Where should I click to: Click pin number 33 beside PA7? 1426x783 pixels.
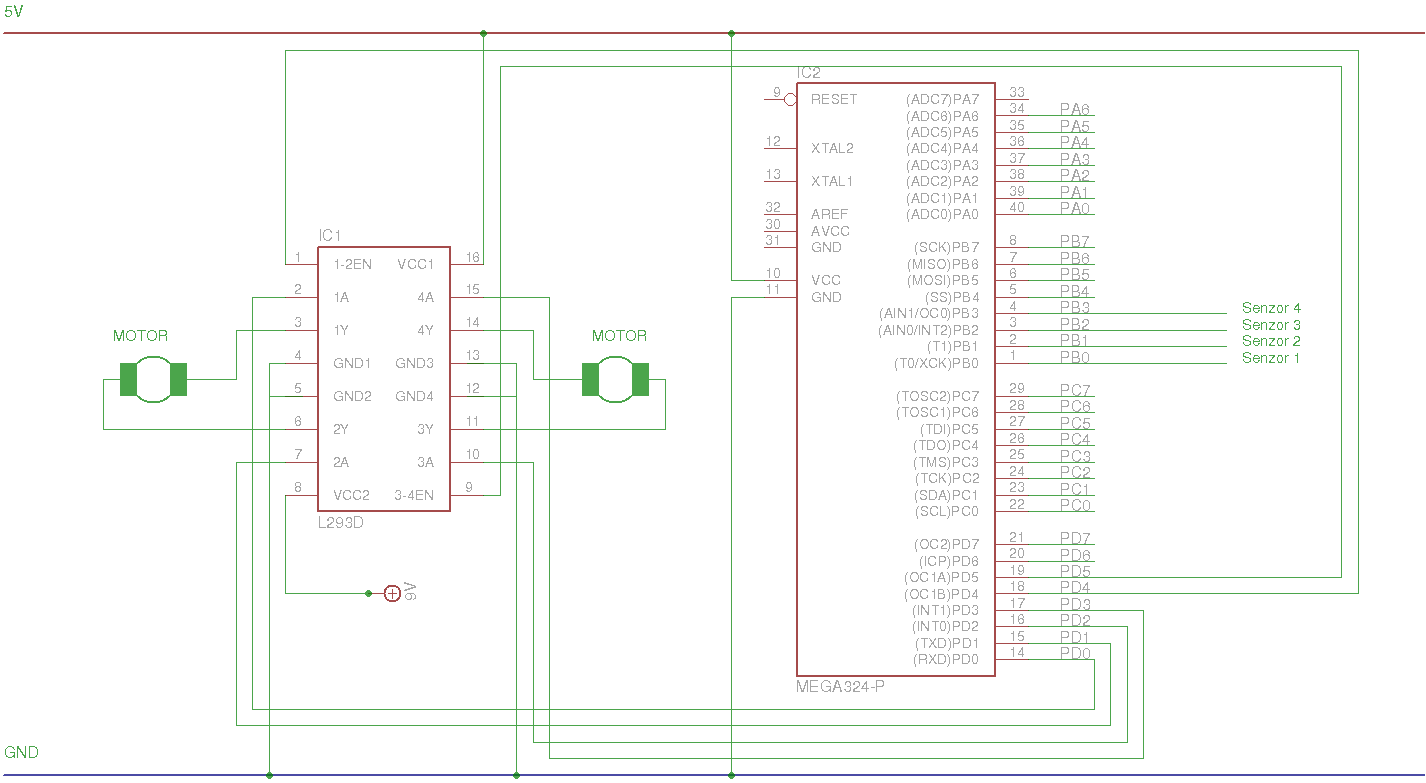click(x=1017, y=92)
